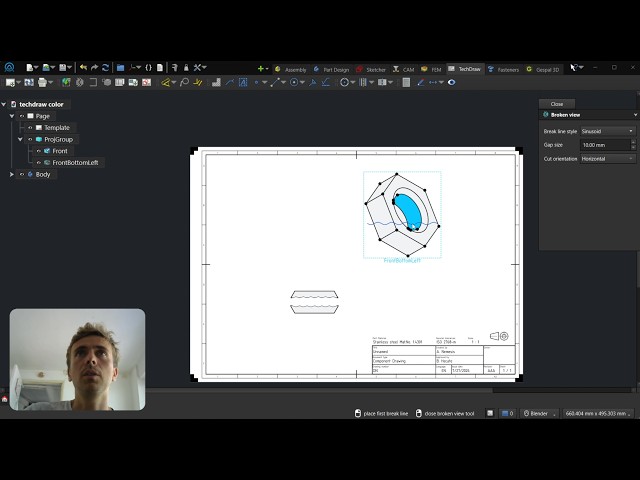Click the Leader line icon

pyautogui.click(x=230, y=82)
